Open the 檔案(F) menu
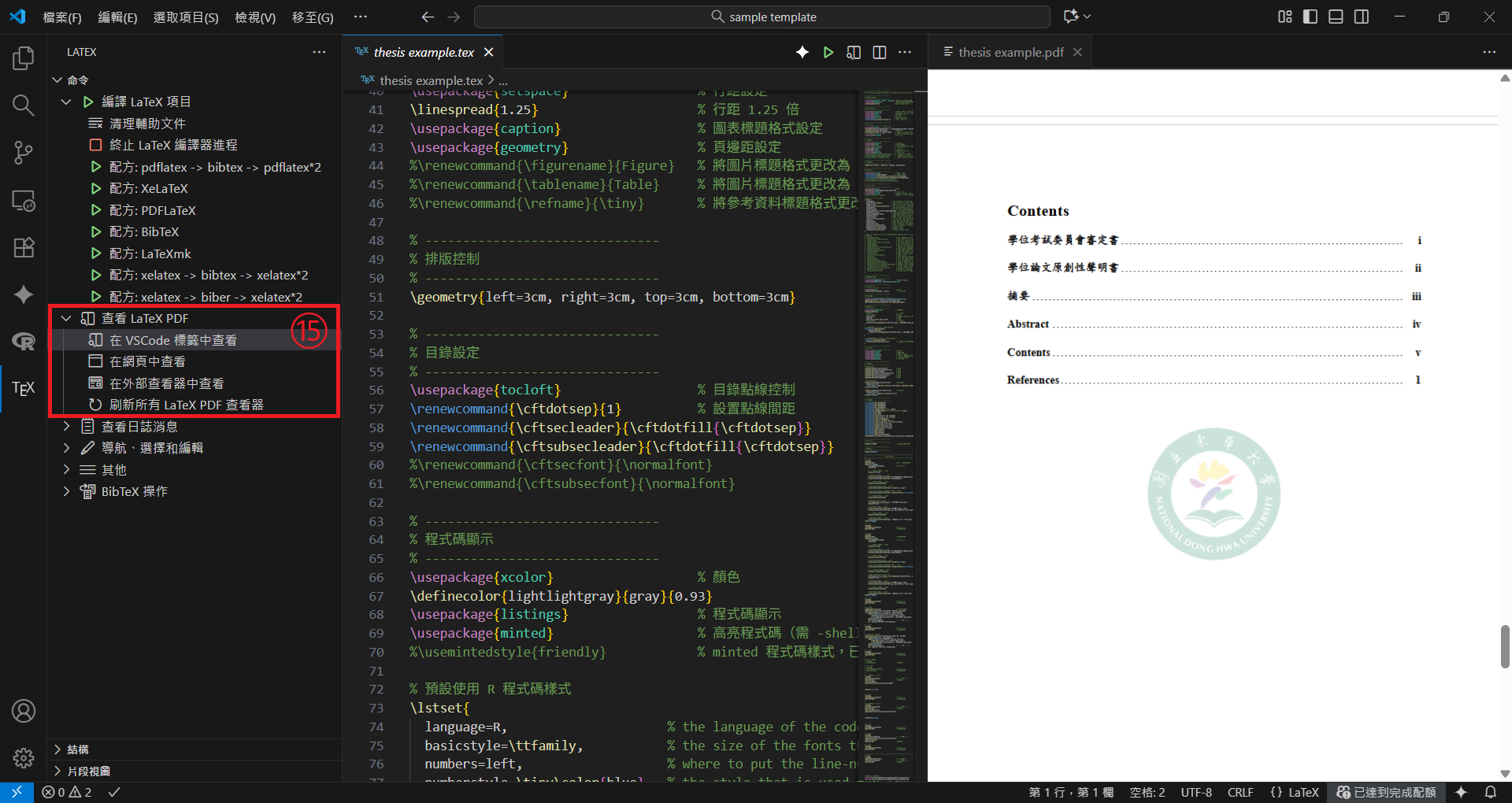 61,17
